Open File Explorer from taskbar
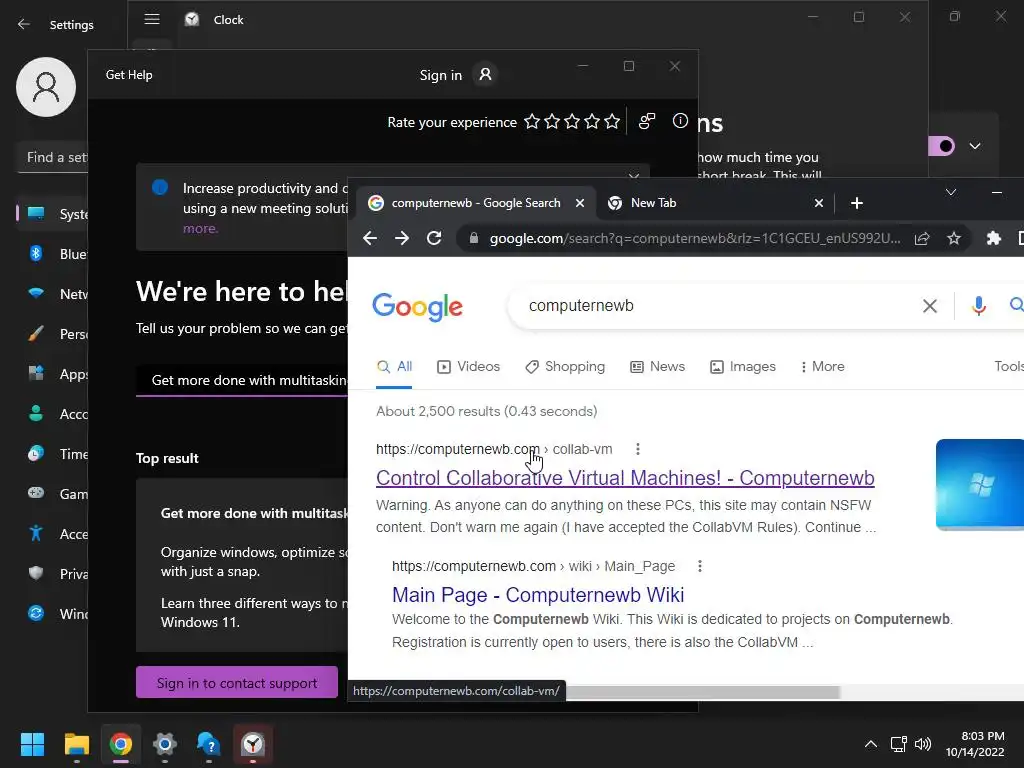 click(76, 744)
